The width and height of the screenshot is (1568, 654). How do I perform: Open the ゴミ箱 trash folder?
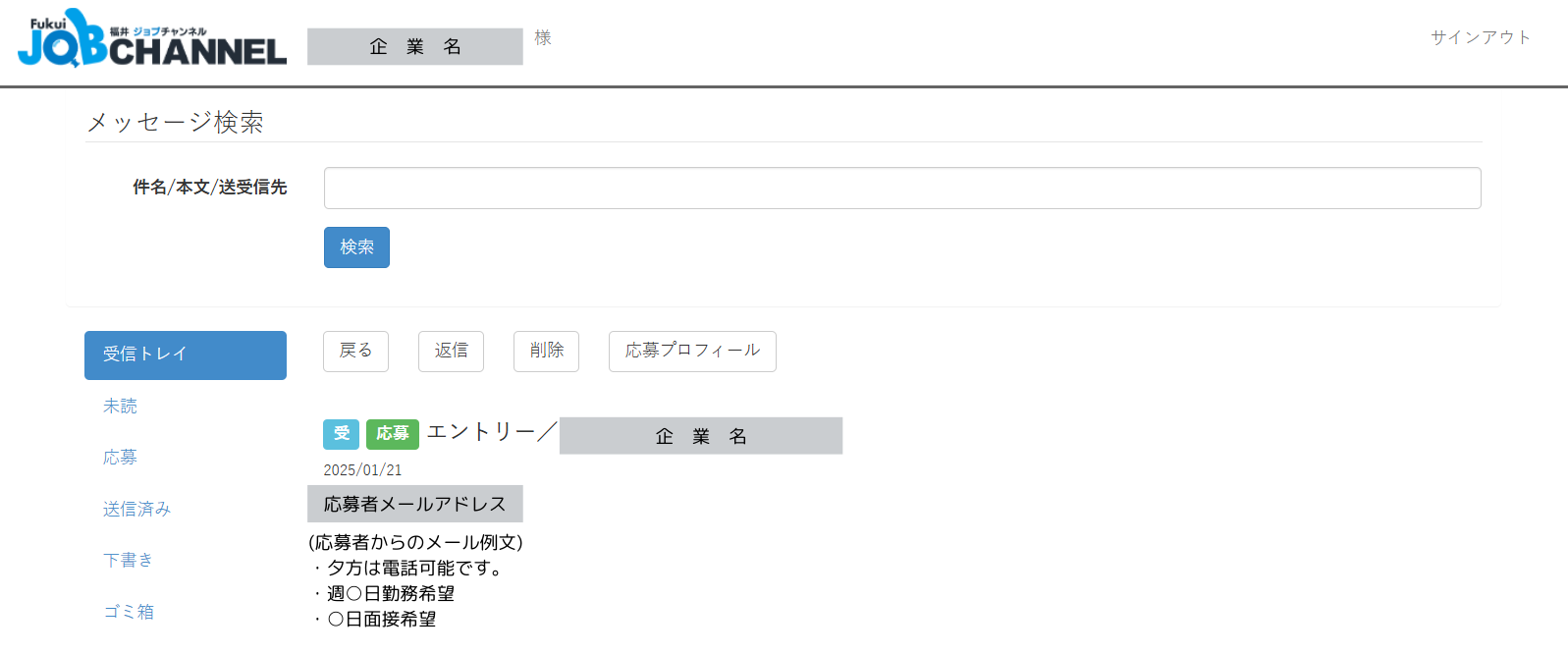[x=129, y=612]
